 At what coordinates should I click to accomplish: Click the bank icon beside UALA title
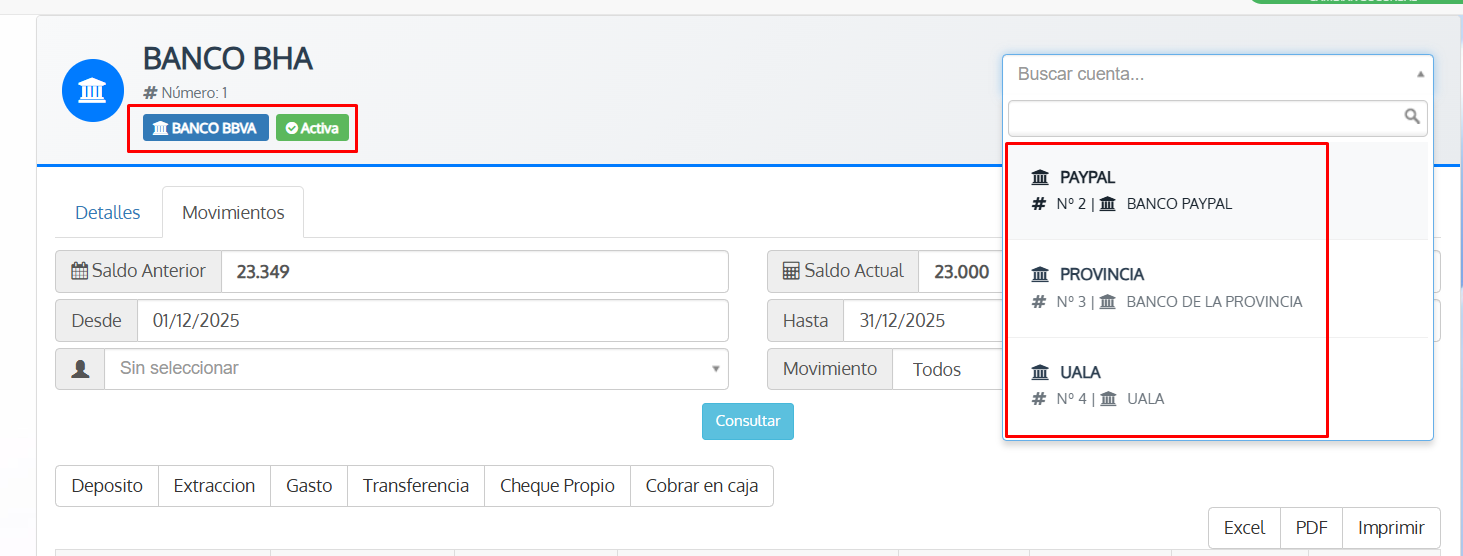tap(1041, 372)
